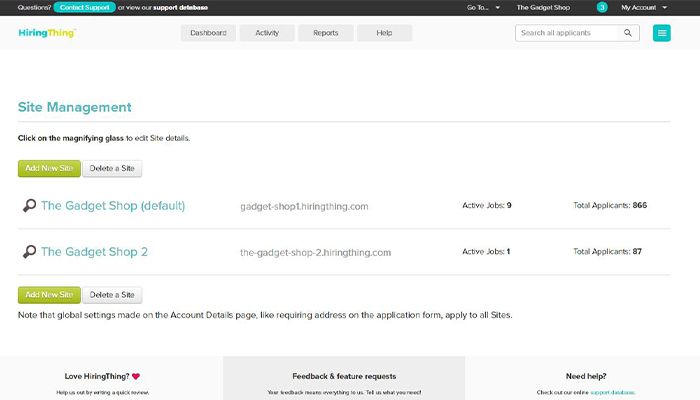Open the Activity tab
700x400 pixels.
click(267, 33)
